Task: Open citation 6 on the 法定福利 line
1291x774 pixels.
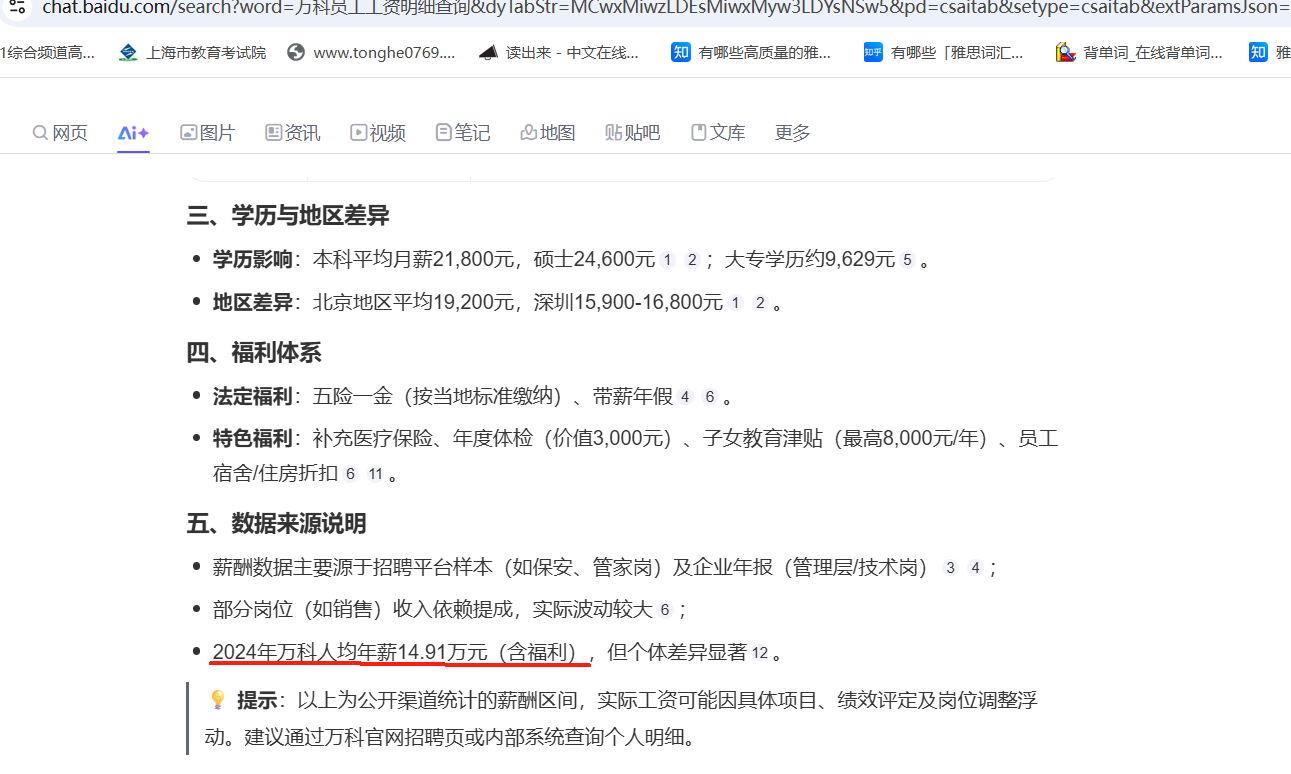Action: click(710, 397)
